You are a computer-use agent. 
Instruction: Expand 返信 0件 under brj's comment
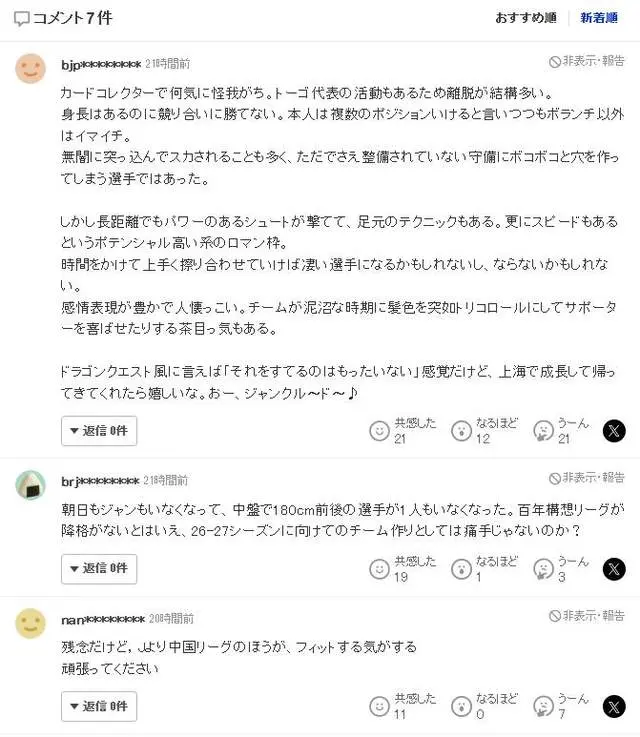tap(99, 569)
